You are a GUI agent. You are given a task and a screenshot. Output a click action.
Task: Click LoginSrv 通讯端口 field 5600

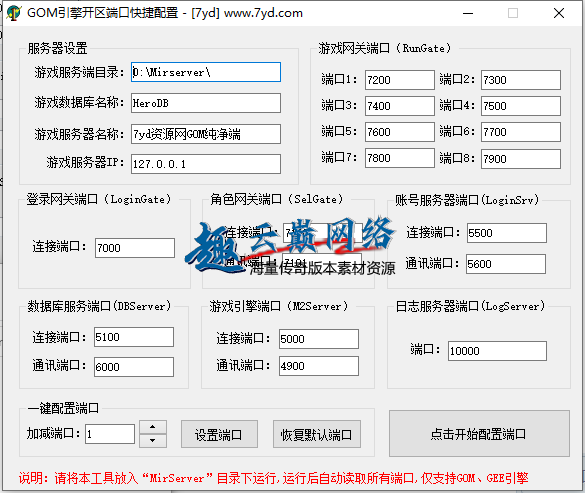pos(506,264)
